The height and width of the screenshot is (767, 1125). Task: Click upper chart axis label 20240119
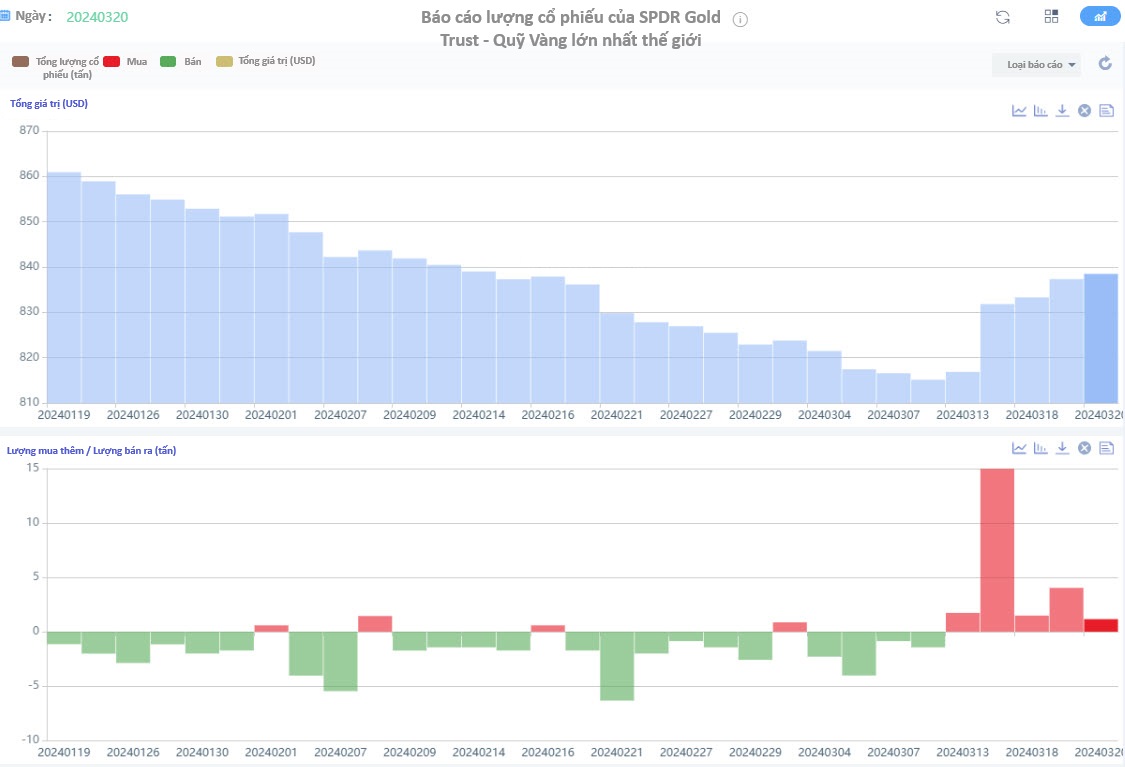coord(64,415)
